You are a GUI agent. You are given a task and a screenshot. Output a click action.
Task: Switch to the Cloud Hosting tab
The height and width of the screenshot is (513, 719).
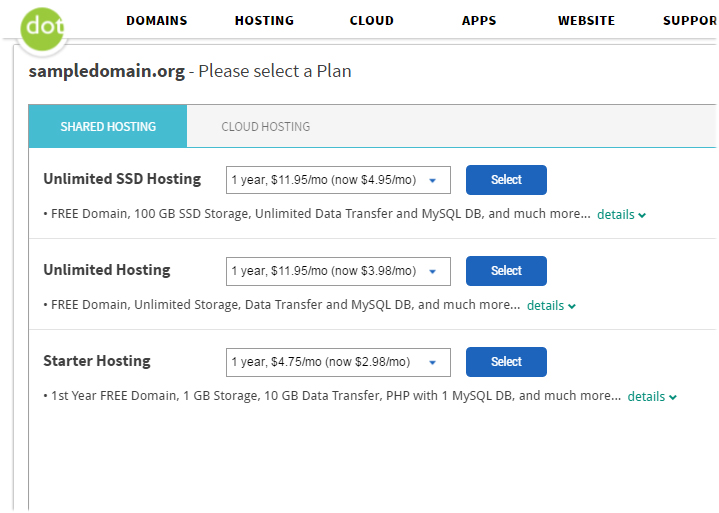[265, 127]
